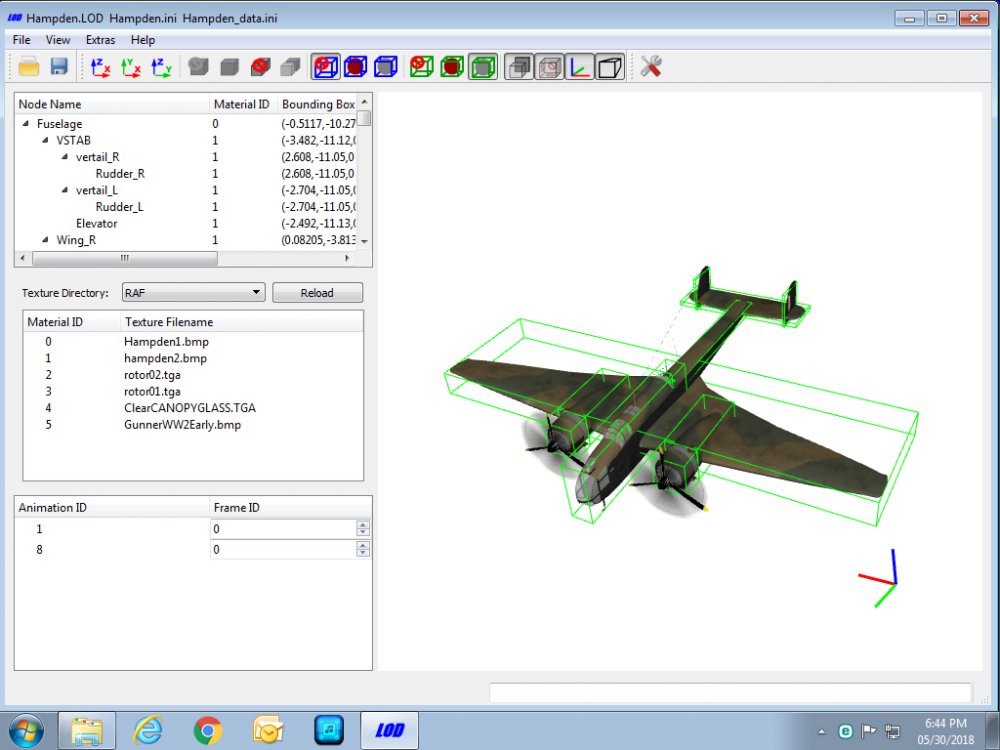Open the wrench and screwdriver settings icon
The height and width of the screenshot is (750, 1000).
[x=651, y=66]
